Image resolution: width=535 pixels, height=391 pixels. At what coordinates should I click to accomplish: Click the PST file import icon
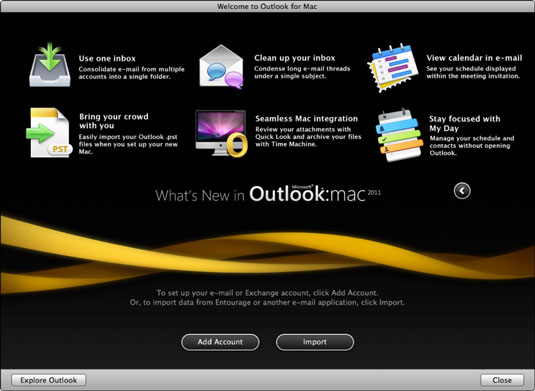[50, 132]
